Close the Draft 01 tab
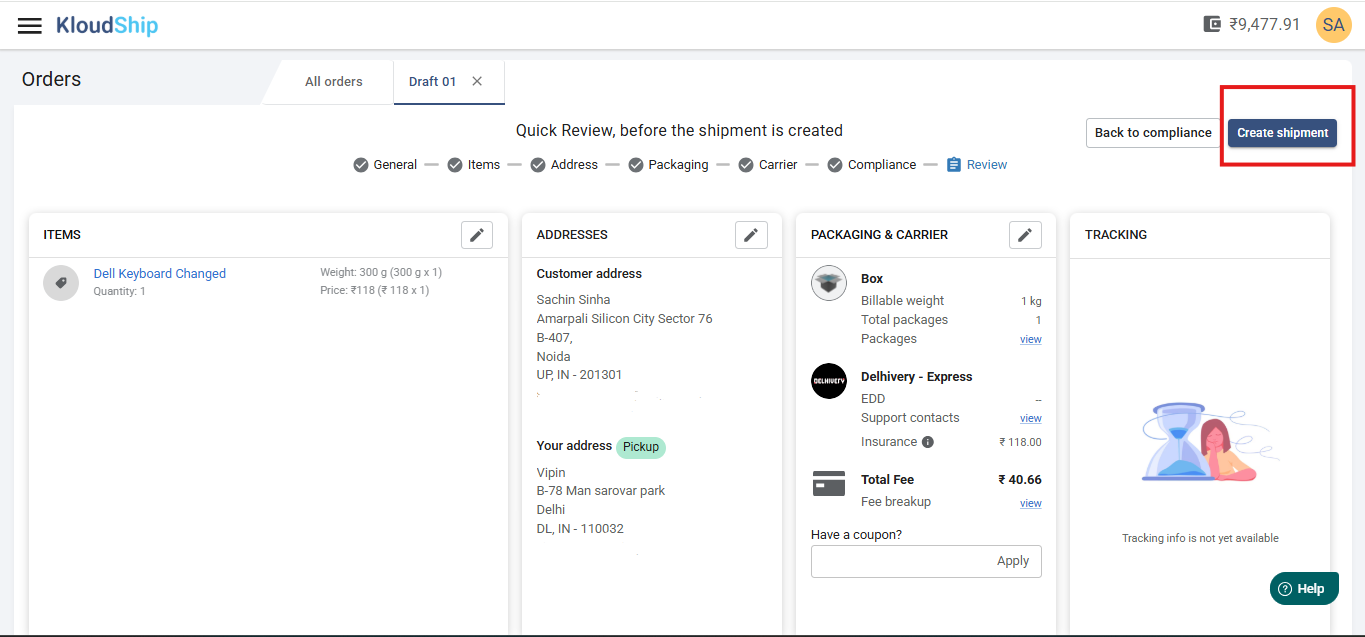This screenshot has height=637, width=1365. pyautogui.click(x=477, y=82)
